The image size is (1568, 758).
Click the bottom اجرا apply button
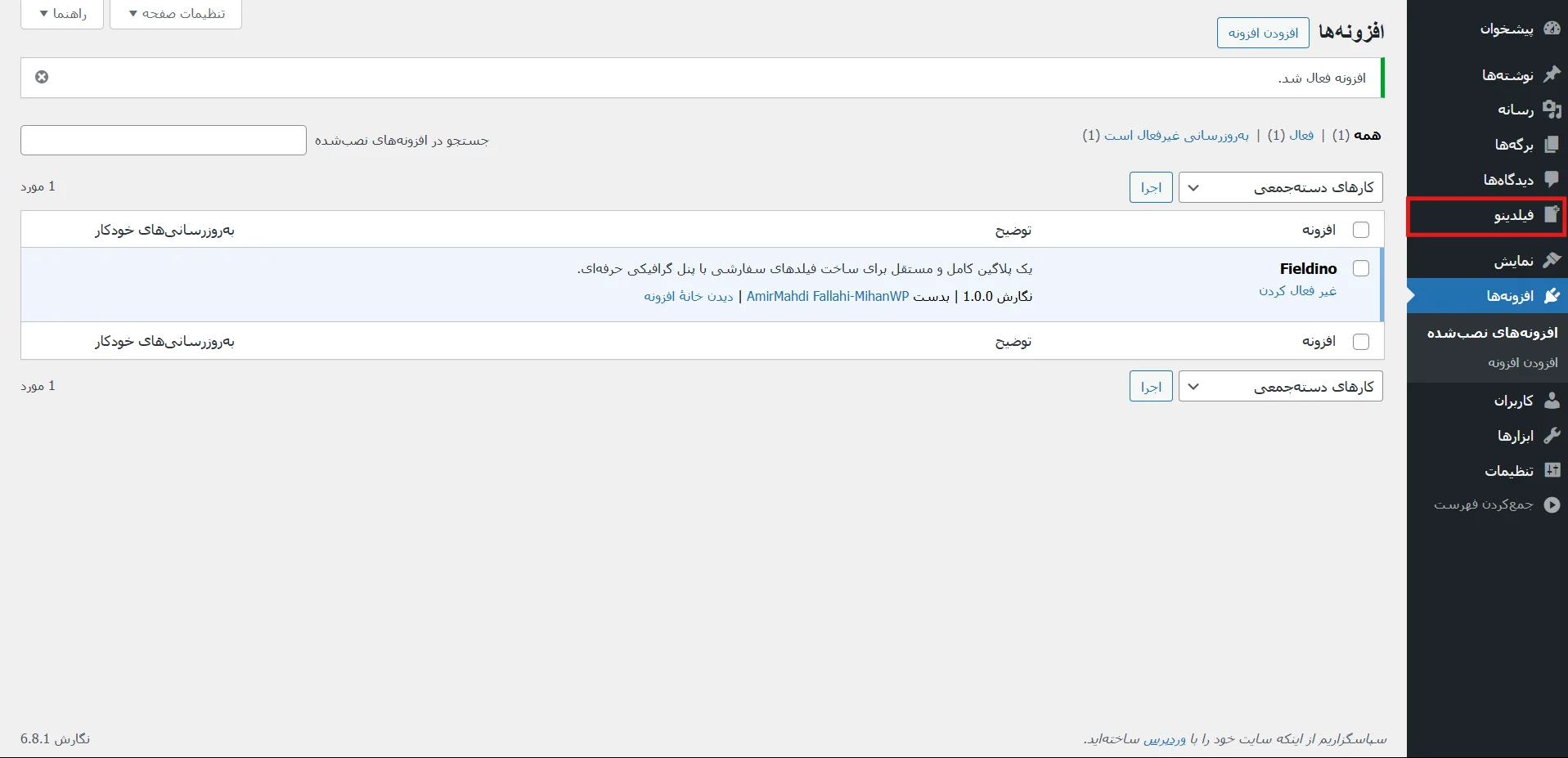1151,386
